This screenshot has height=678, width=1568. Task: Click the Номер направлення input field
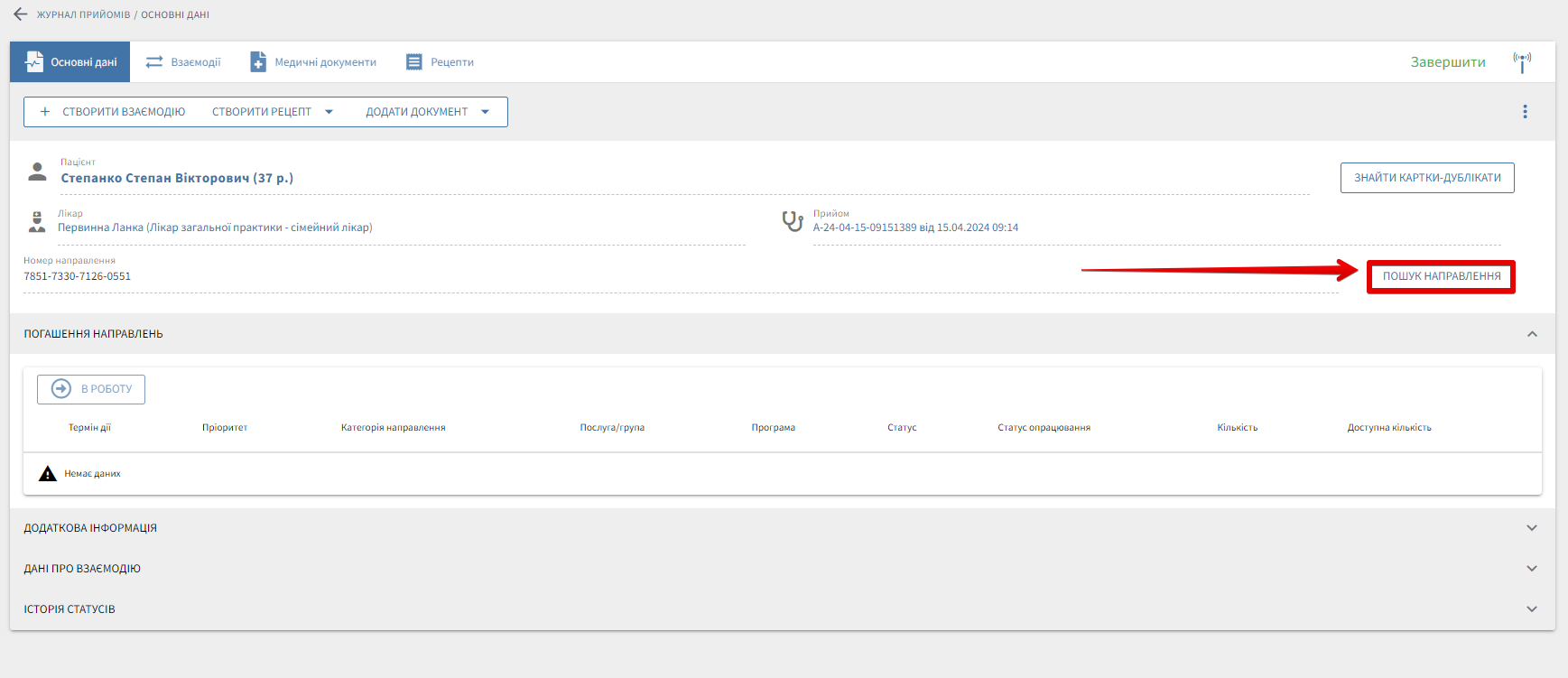click(542, 276)
